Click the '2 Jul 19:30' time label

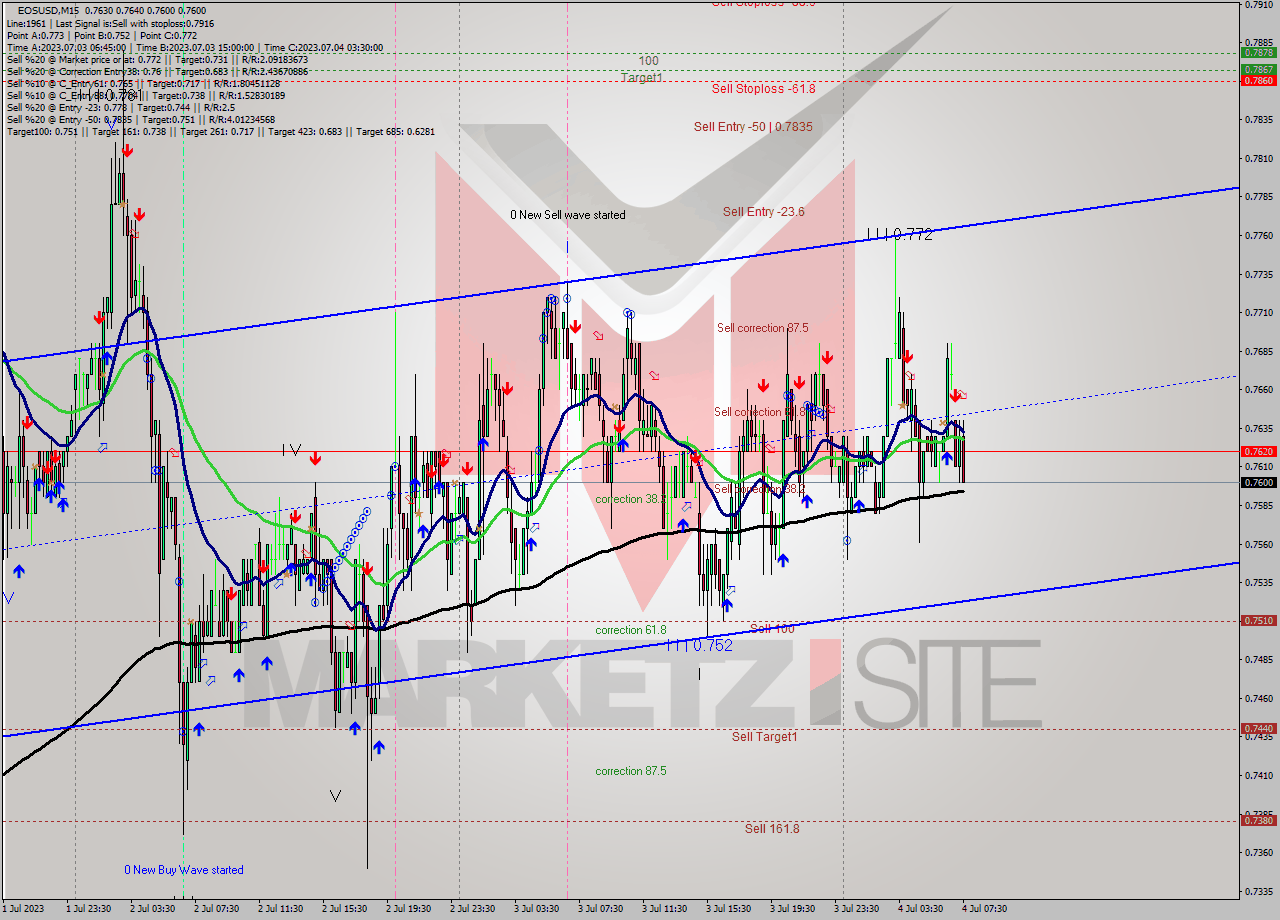[x=408, y=909]
